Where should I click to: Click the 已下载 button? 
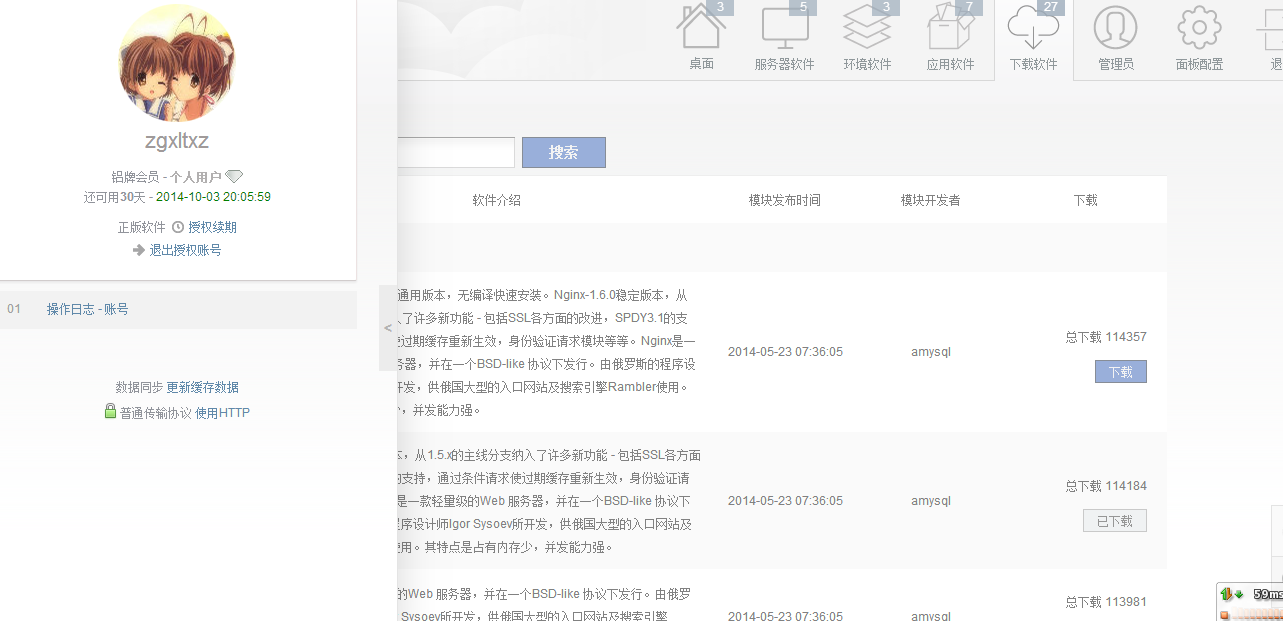1114,521
